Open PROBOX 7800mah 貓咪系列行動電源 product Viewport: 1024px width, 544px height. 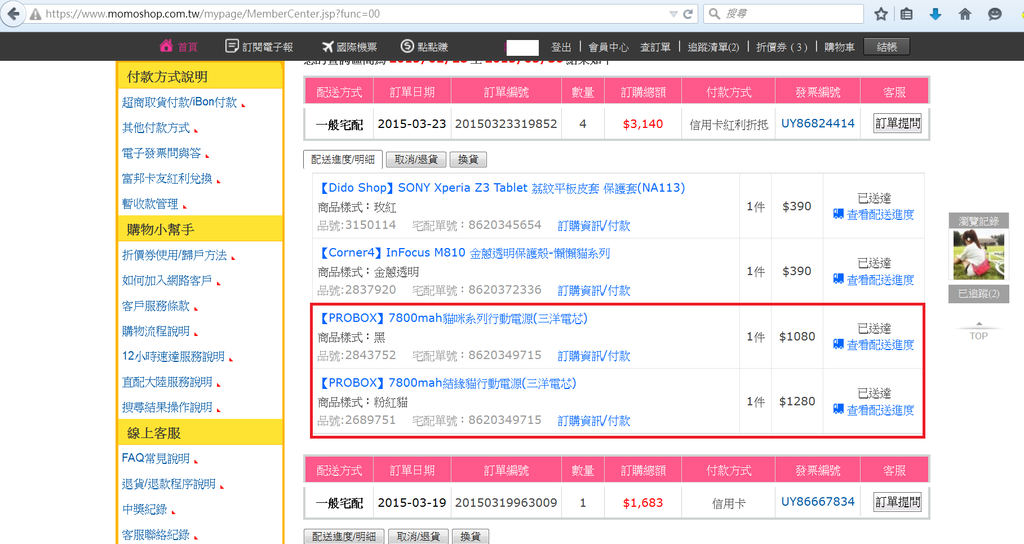pyautogui.click(x=453, y=319)
